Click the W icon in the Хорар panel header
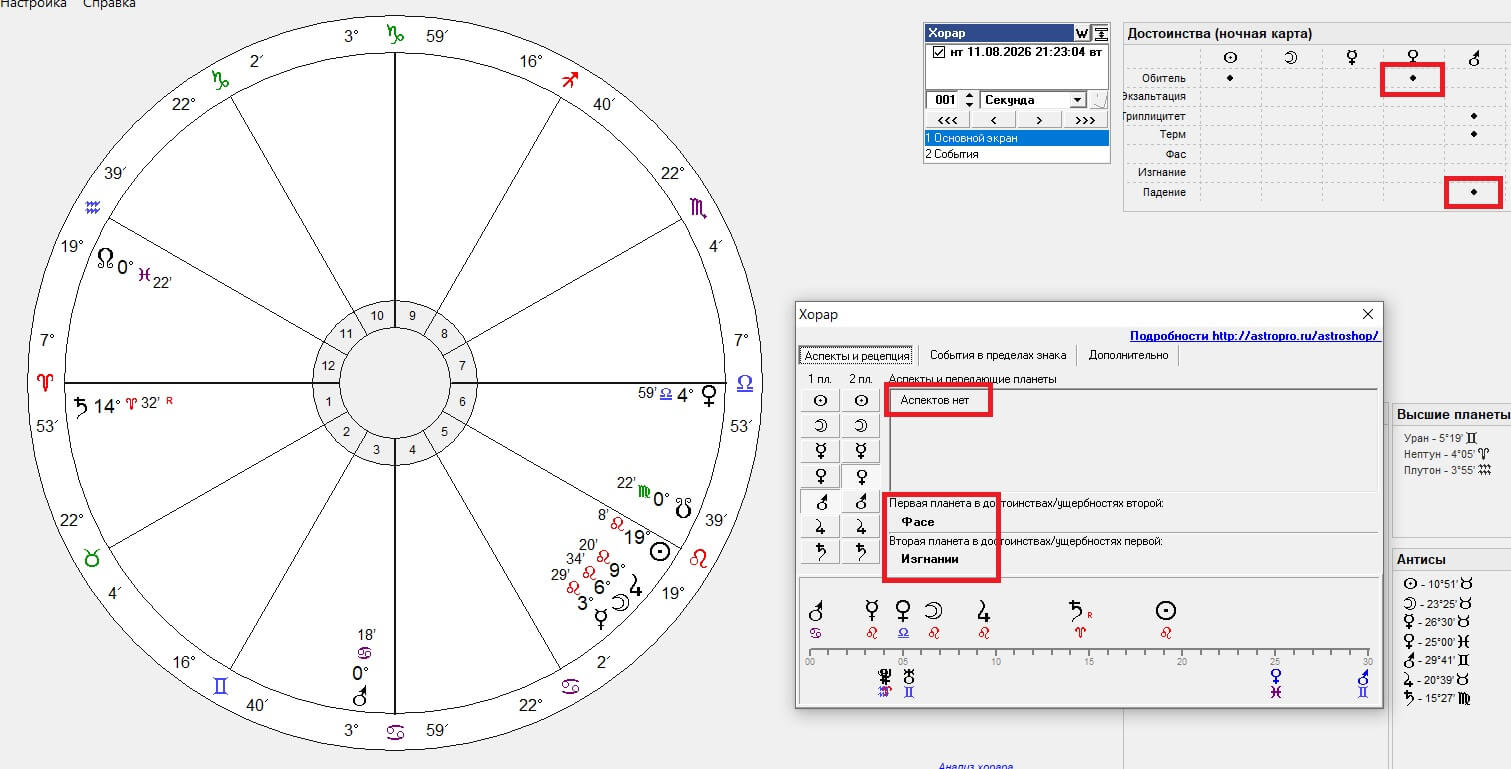1511x769 pixels. [1082, 33]
